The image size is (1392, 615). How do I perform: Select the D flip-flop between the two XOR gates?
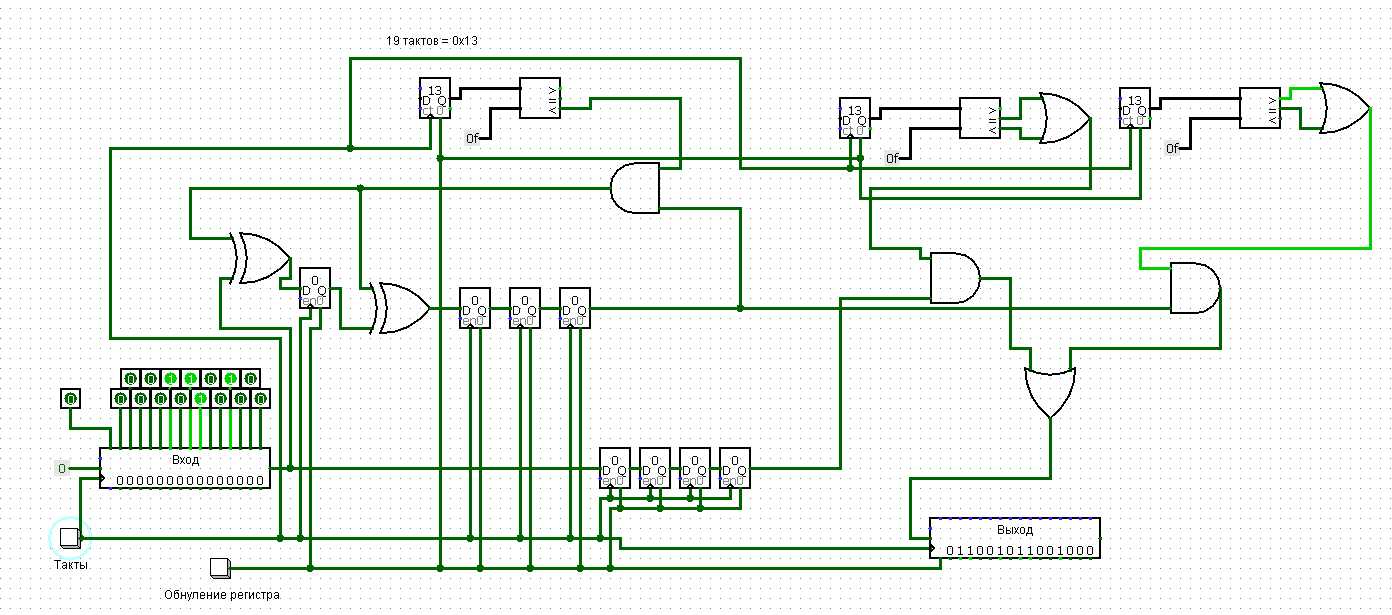pyautogui.click(x=315, y=288)
